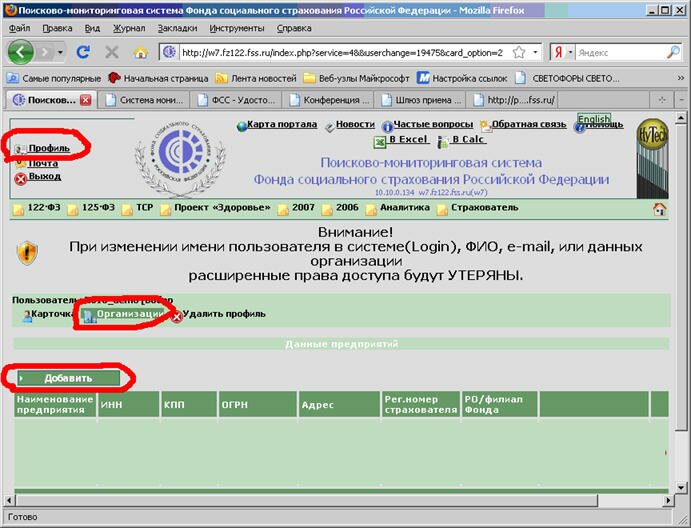The height and width of the screenshot is (528, 691).
Task: Click the HyTech logo badge
Action: point(653,134)
